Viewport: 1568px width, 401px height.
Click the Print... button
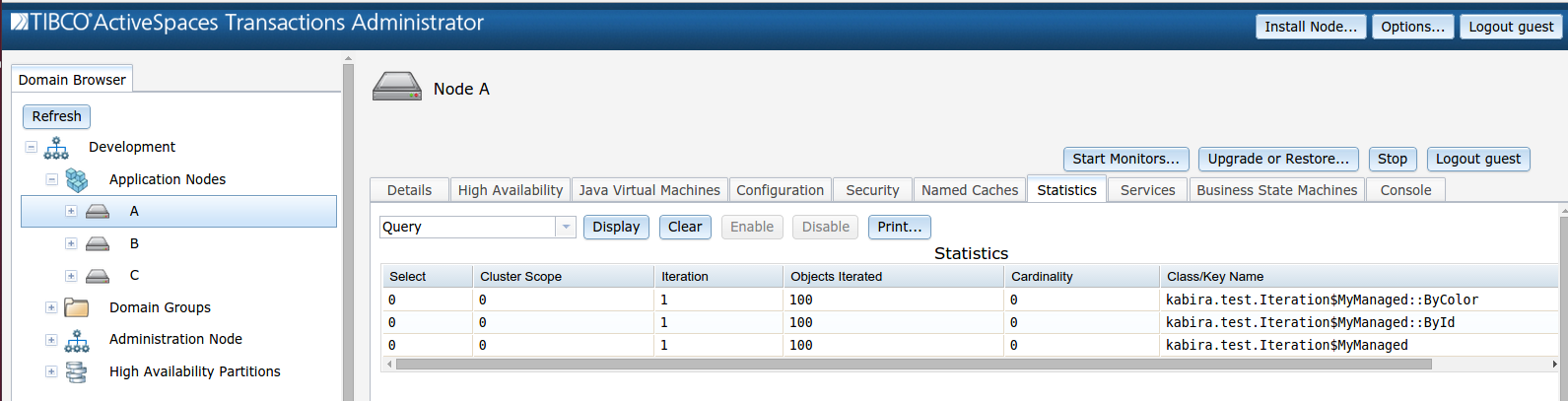pos(900,227)
